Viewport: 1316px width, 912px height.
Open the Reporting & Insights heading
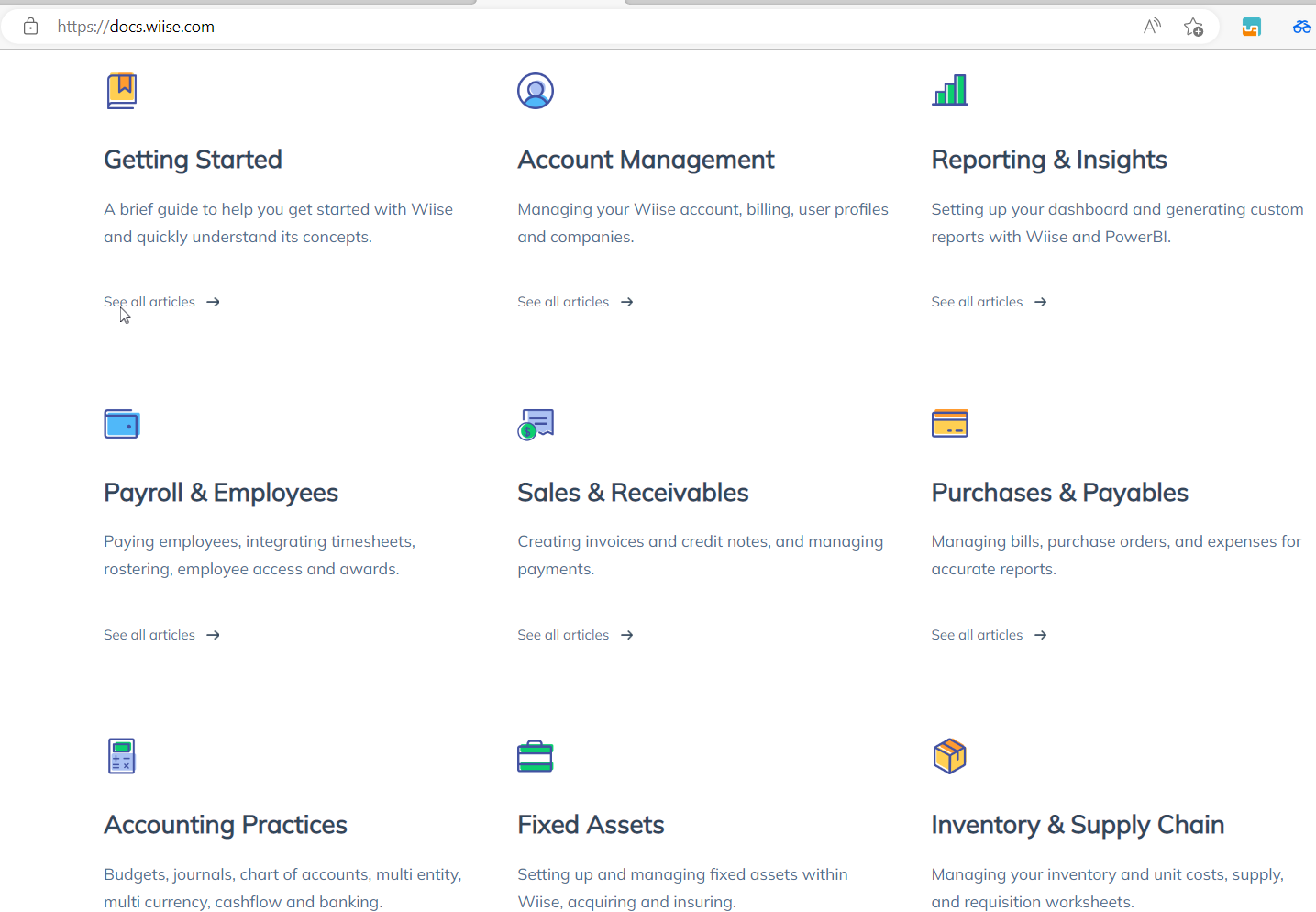(1049, 160)
